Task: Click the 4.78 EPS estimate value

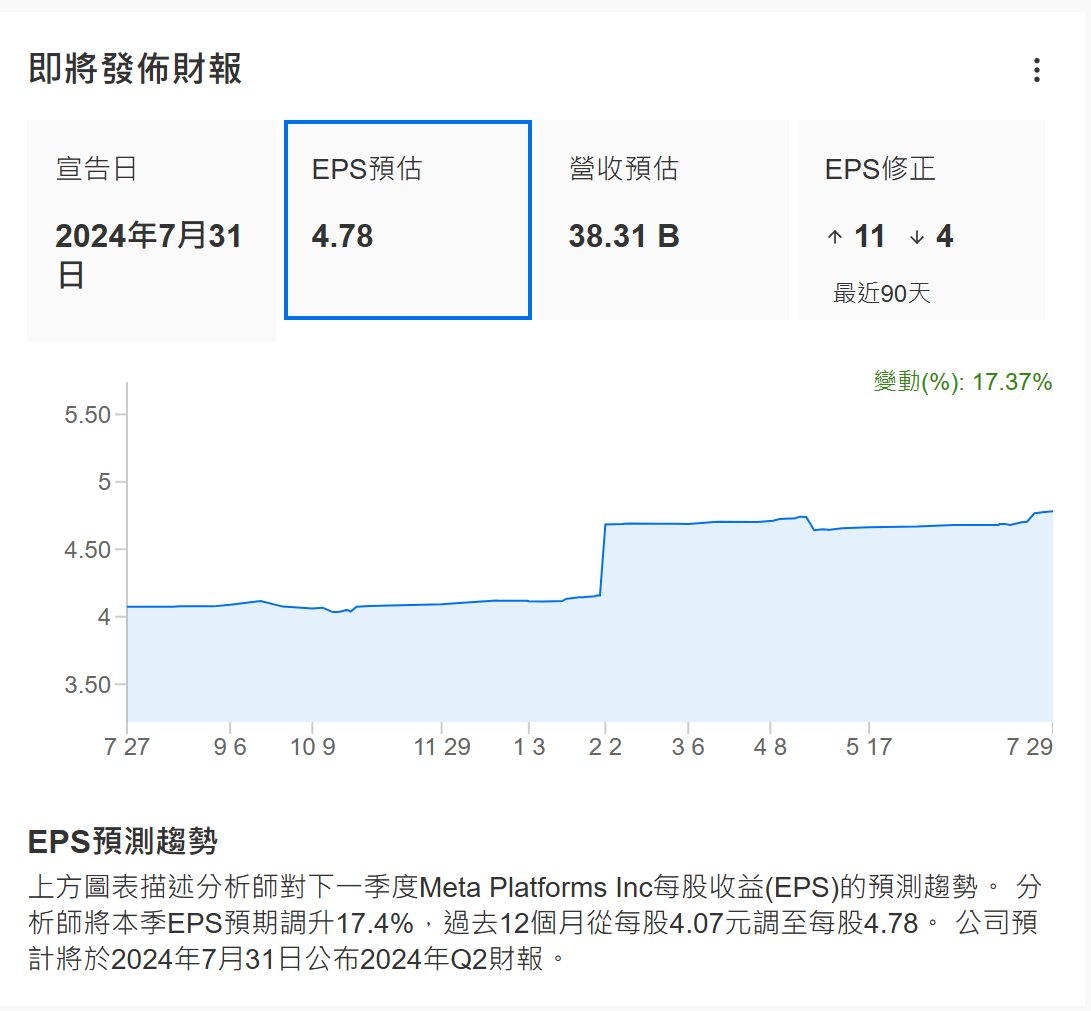Action: (x=342, y=237)
